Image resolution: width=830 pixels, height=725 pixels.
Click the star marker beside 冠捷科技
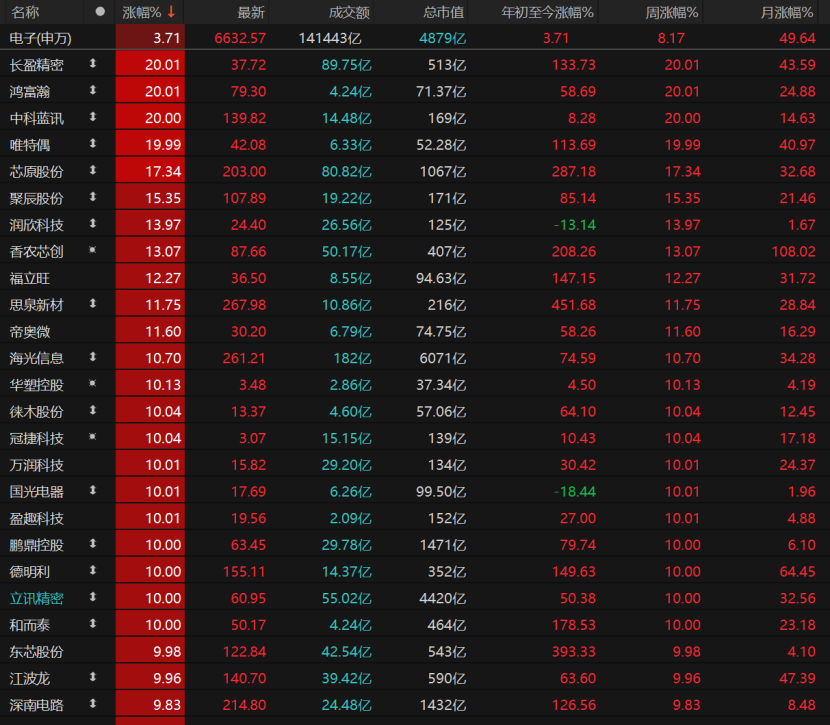point(93,437)
